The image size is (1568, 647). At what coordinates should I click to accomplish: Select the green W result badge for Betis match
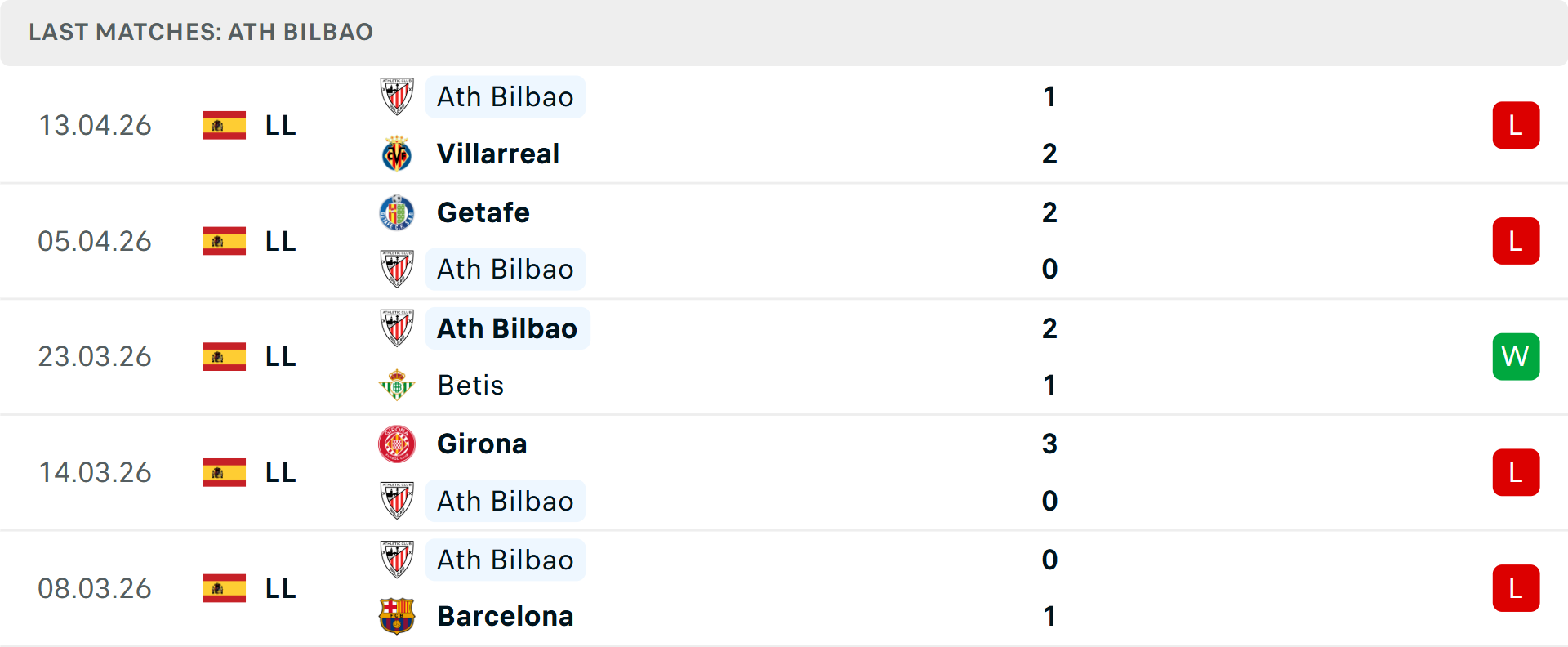point(1516,356)
